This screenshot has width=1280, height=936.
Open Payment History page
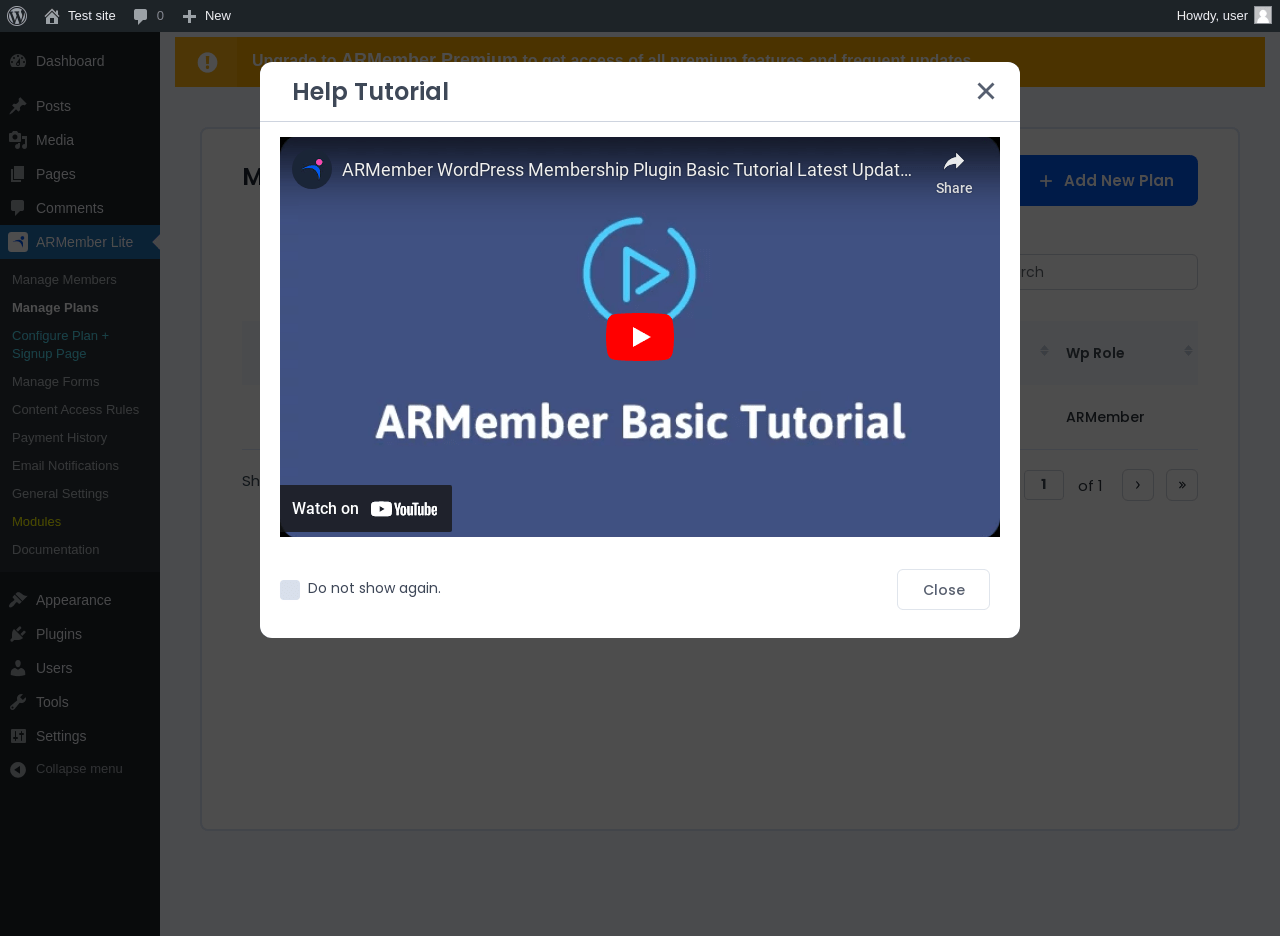[59, 437]
